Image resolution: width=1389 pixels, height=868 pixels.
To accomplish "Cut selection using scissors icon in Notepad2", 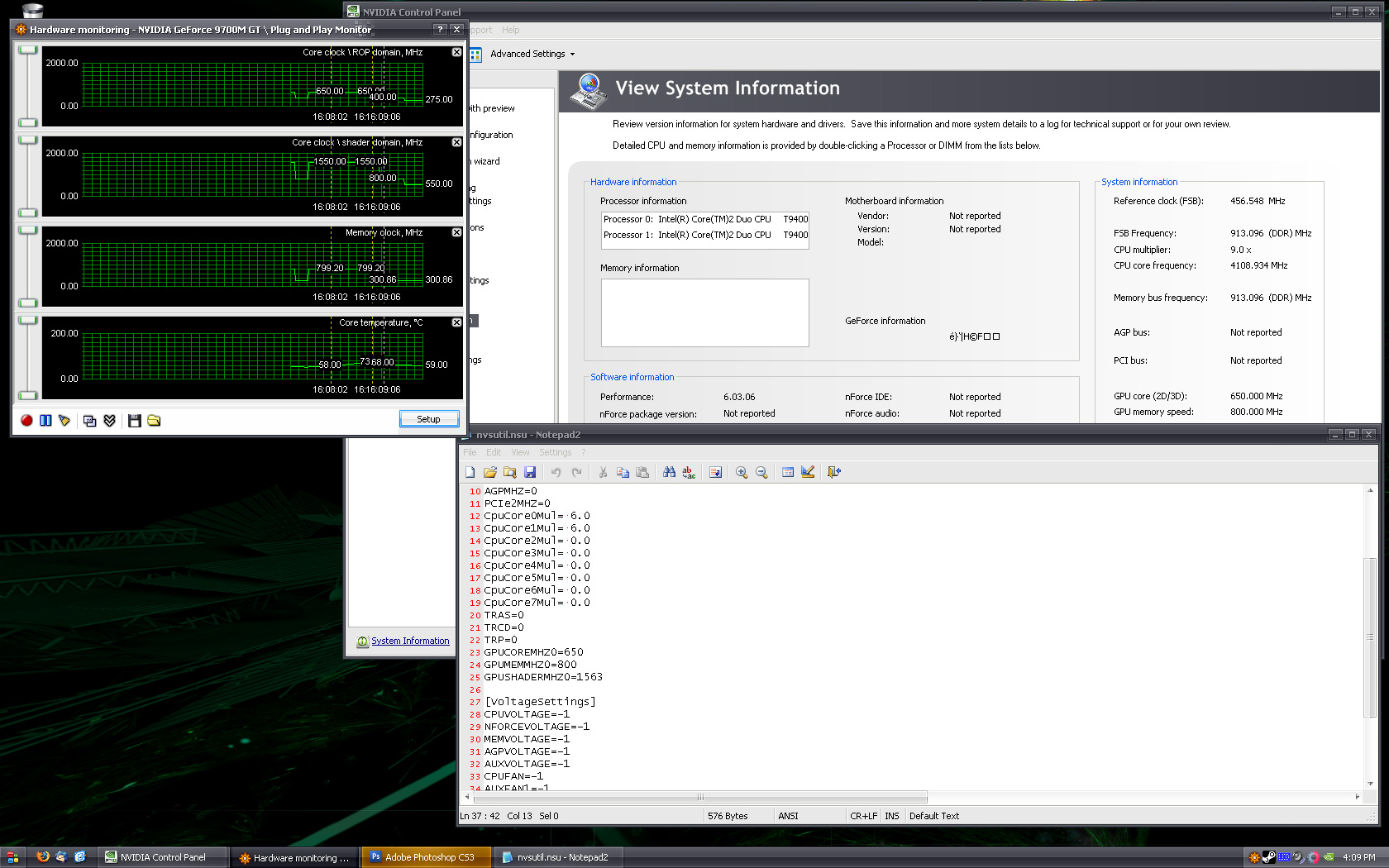I will click(x=603, y=472).
